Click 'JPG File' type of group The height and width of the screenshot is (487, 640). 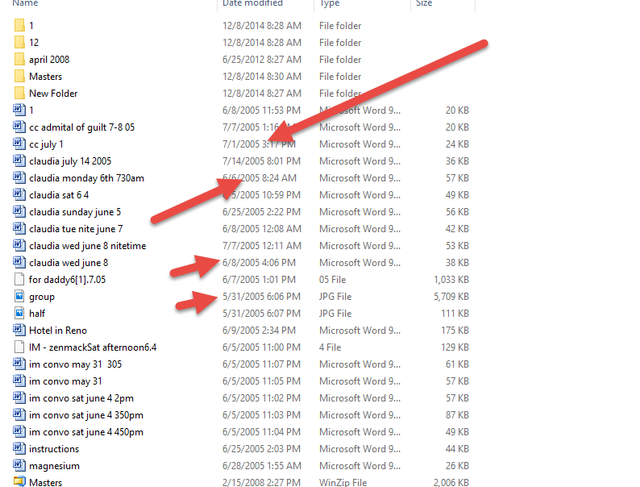(x=335, y=297)
